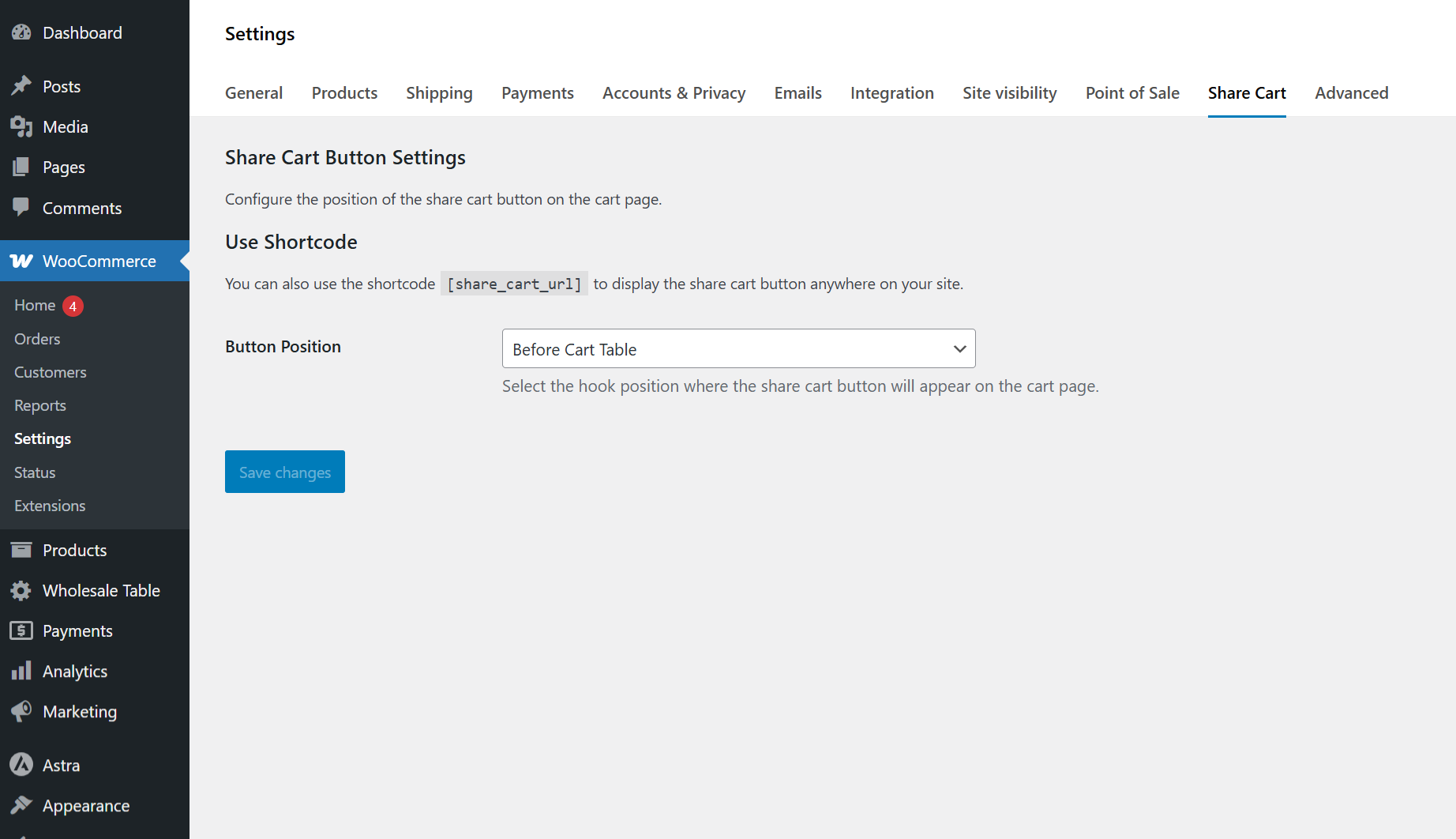The image size is (1456, 839).
Task: Open the Point of Sale tab
Action: (1131, 93)
